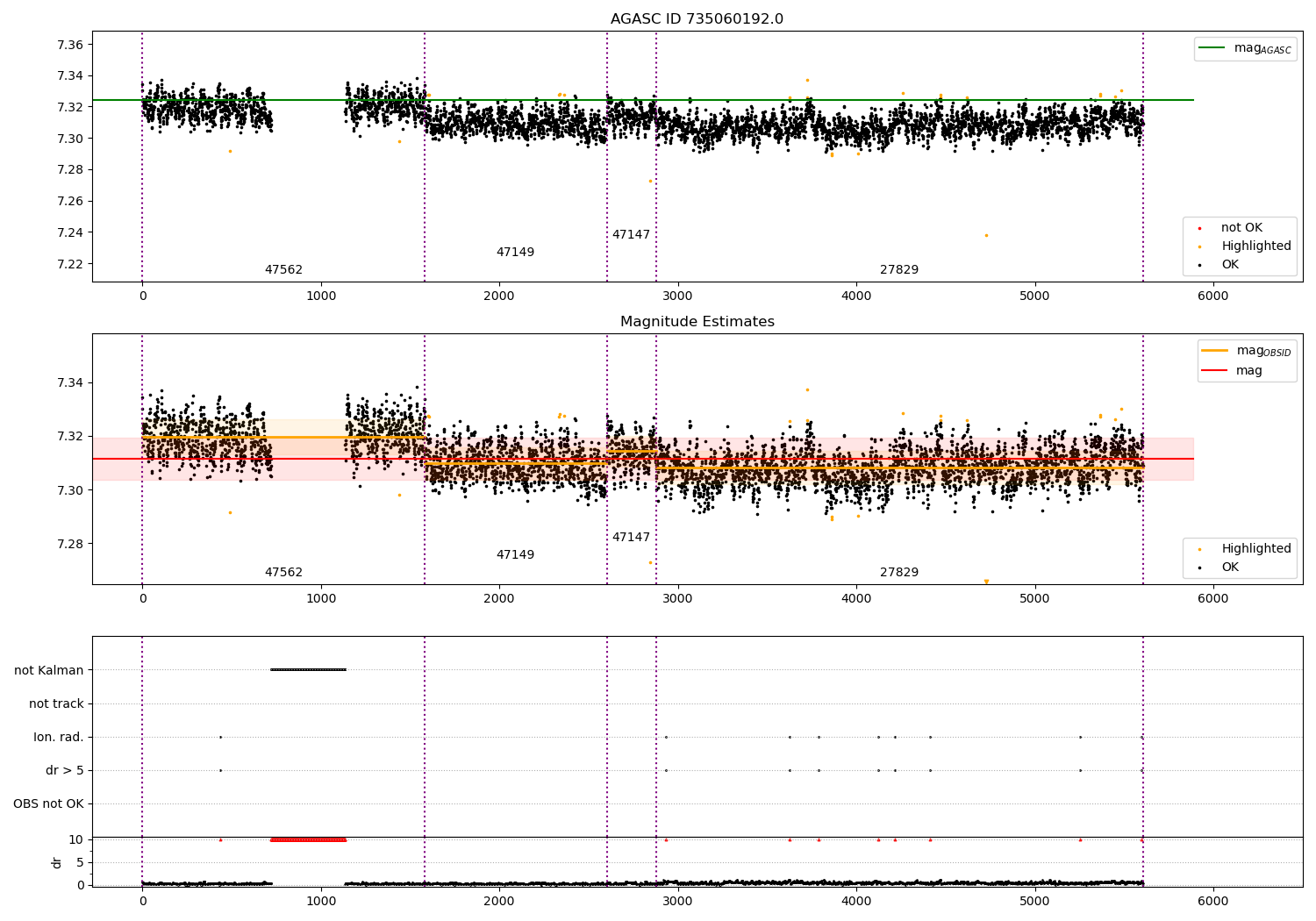Click the mag AGASC legend entry in top plot

[x=1245, y=48]
